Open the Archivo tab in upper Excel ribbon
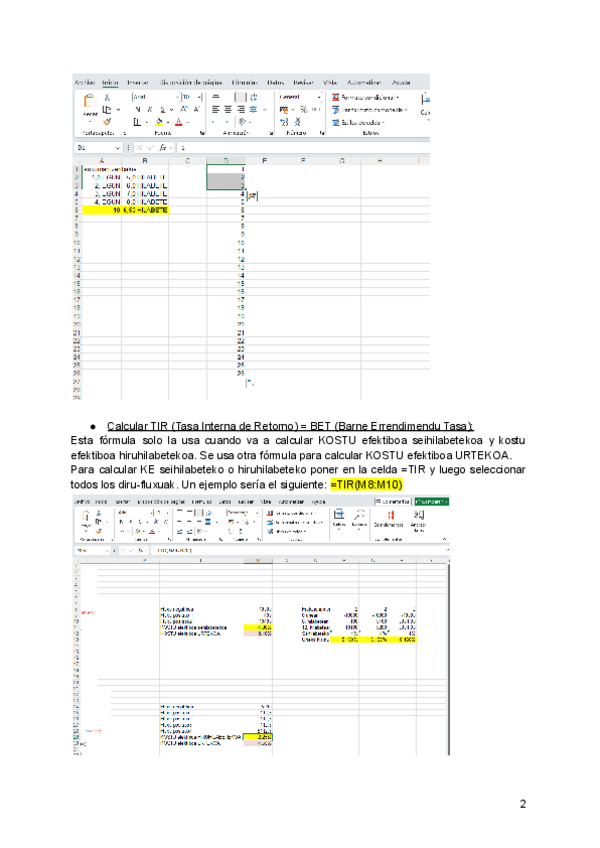This screenshot has height=848, width=600. 84,82
